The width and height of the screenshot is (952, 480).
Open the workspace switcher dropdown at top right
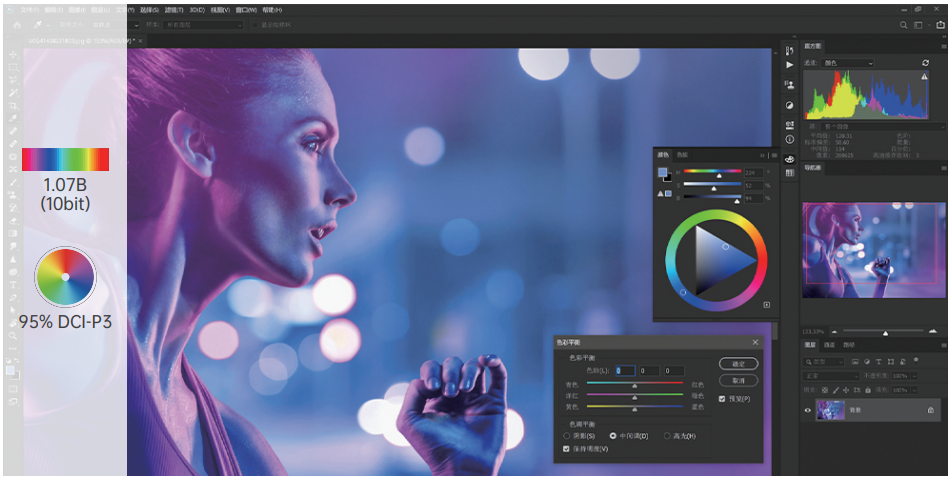tap(921, 25)
